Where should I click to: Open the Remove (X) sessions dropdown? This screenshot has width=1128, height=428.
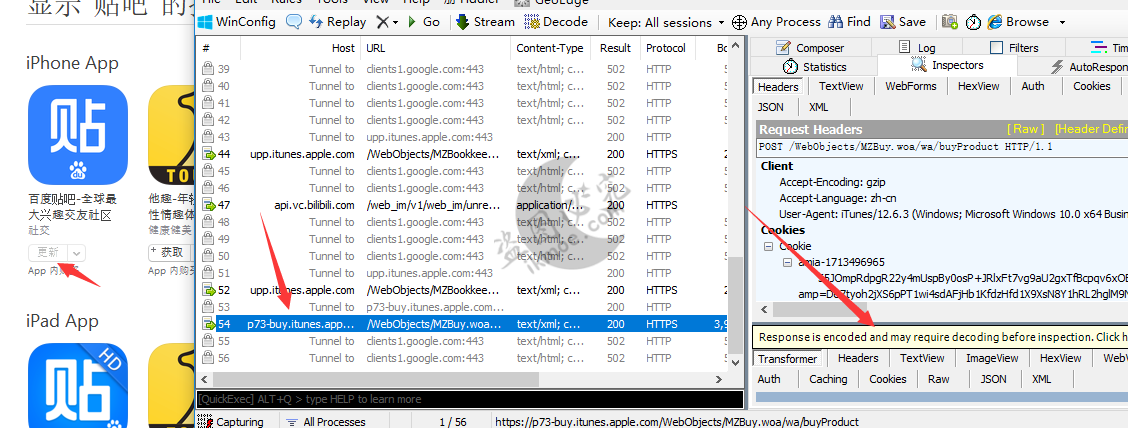pyautogui.click(x=387, y=22)
